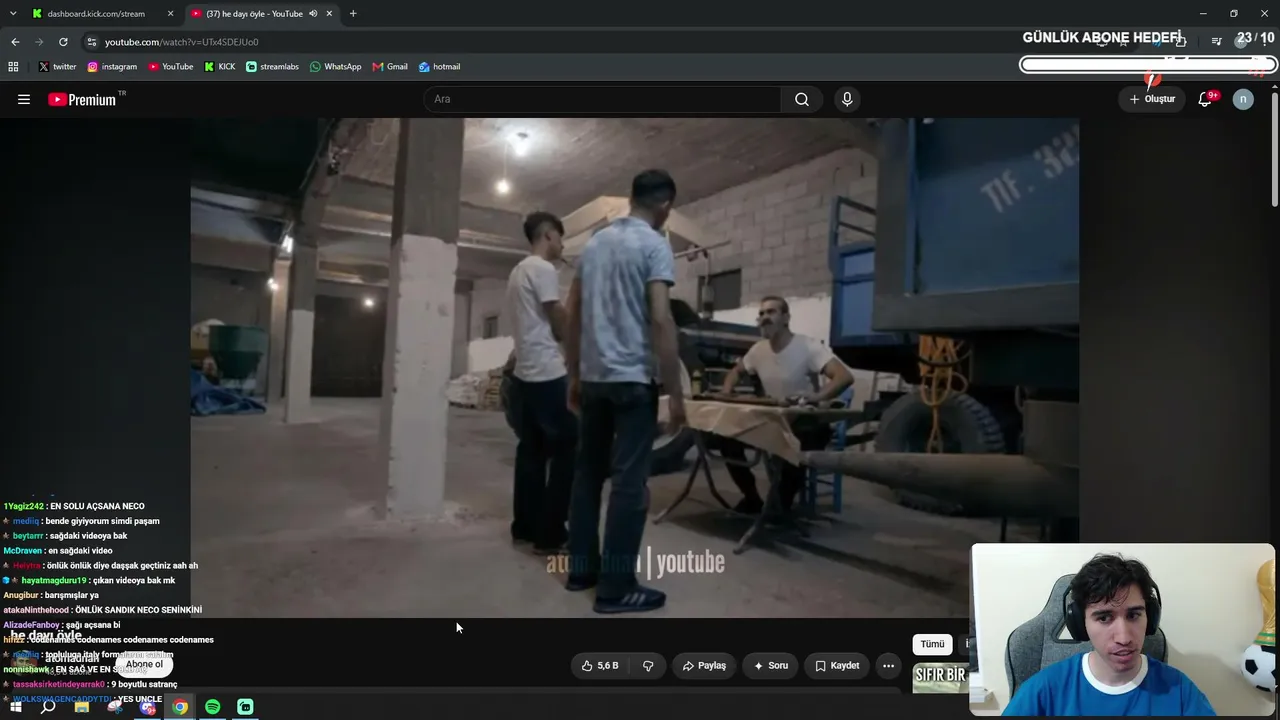Open the Chrome apps grid icon
The height and width of the screenshot is (720, 1280).
[13, 67]
